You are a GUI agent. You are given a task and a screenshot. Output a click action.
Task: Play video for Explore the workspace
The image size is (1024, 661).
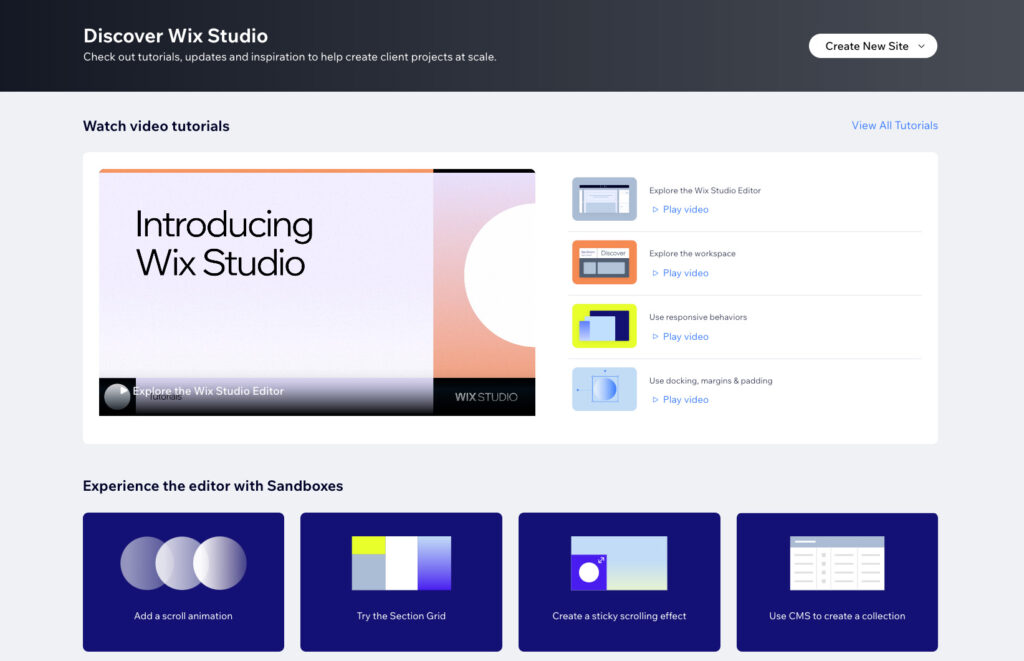click(680, 273)
